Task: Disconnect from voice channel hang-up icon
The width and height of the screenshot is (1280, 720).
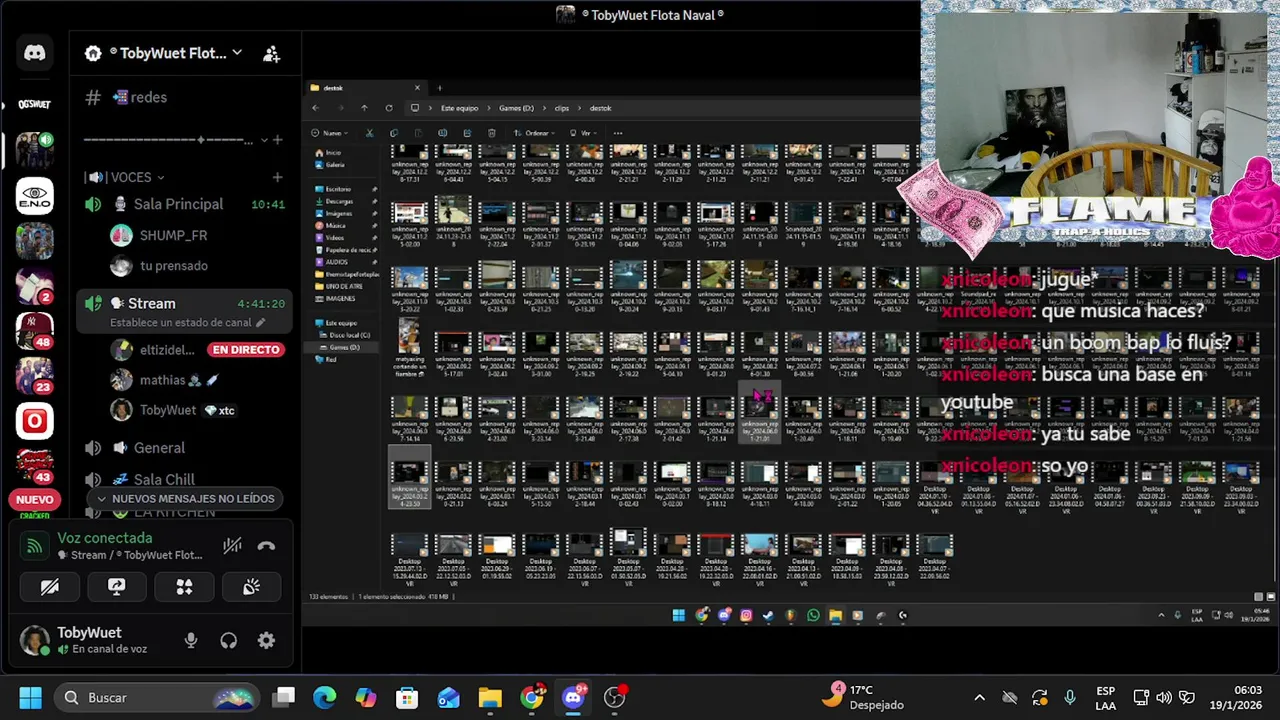Action: (x=266, y=546)
